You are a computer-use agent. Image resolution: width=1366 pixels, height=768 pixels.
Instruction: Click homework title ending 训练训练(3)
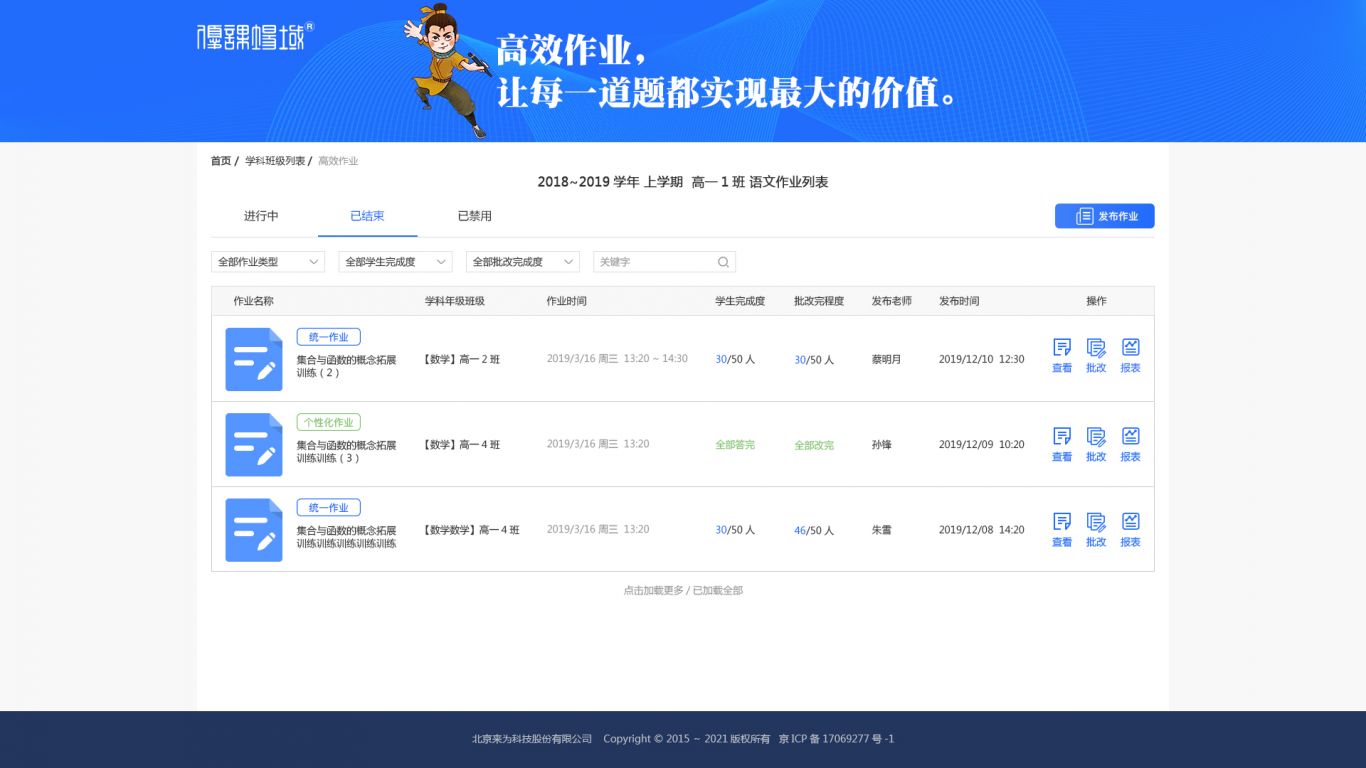pyautogui.click(x=346, y=452)
